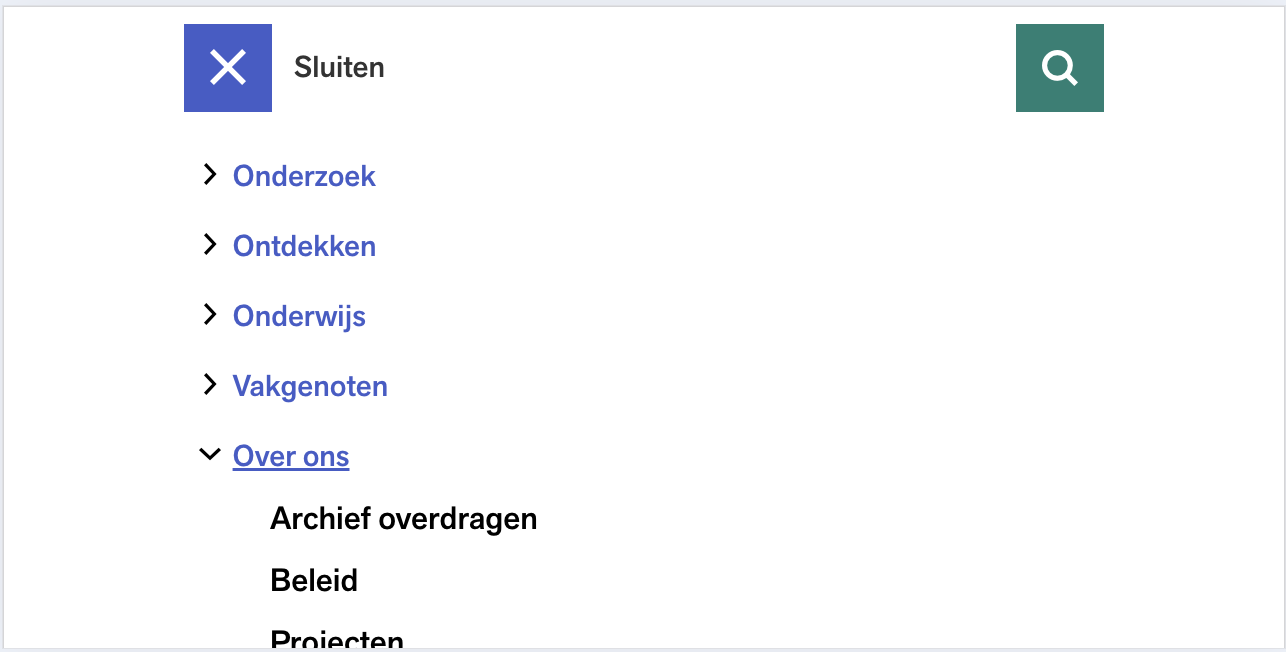Open the Onderwijs menu link
This screenshot has width=1286, height=652.
(299, 316)
